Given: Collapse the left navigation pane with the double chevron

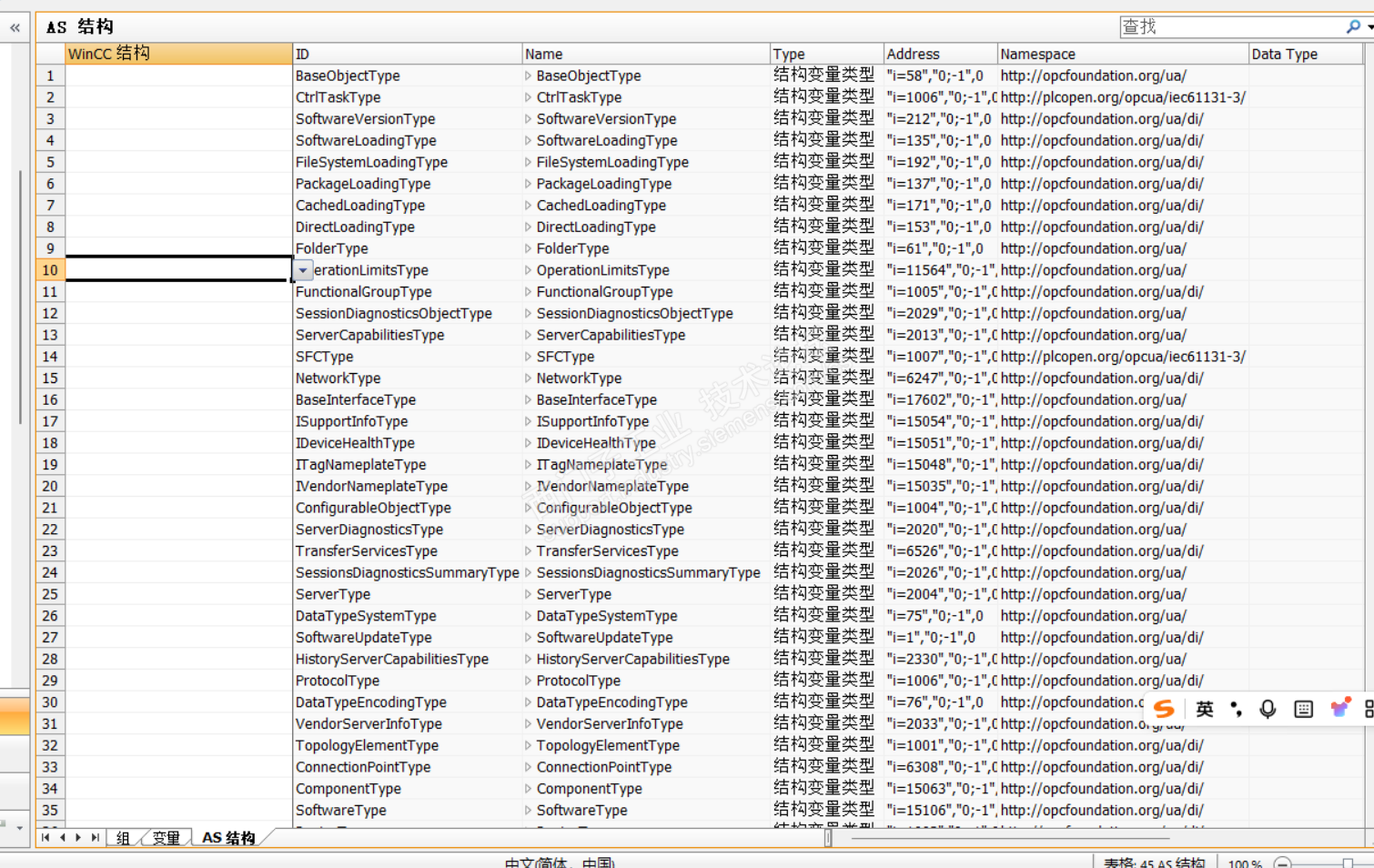Looking at the screenshot, I should tap(15, 28).
